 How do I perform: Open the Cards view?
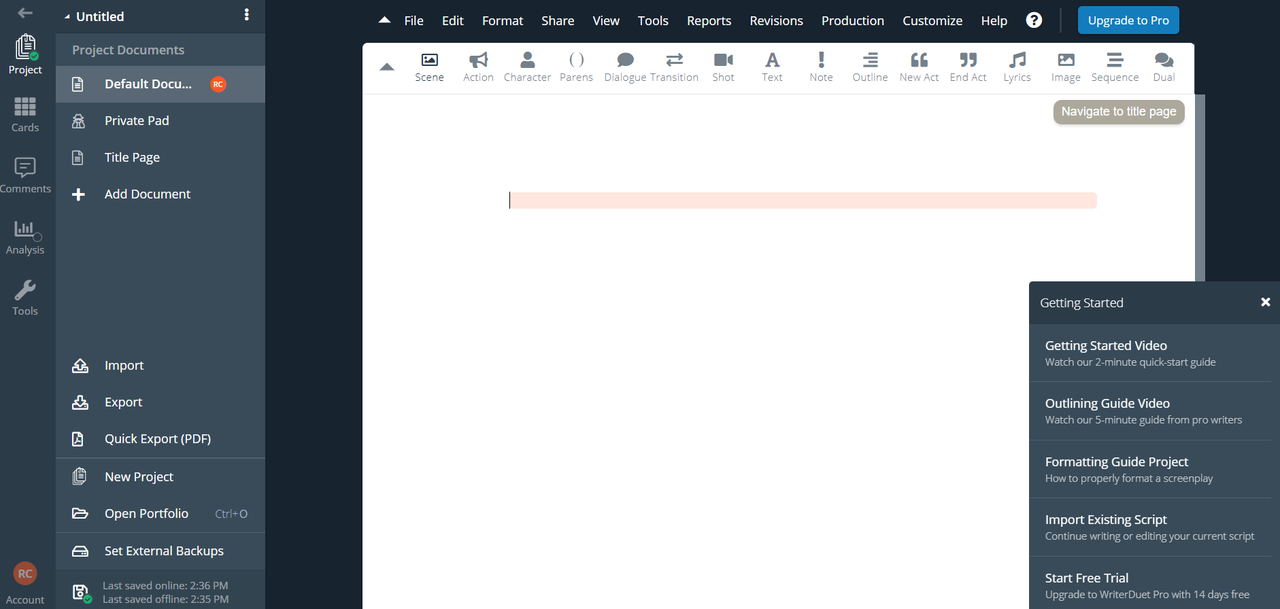pyautogui.click(x=25, y=115)
